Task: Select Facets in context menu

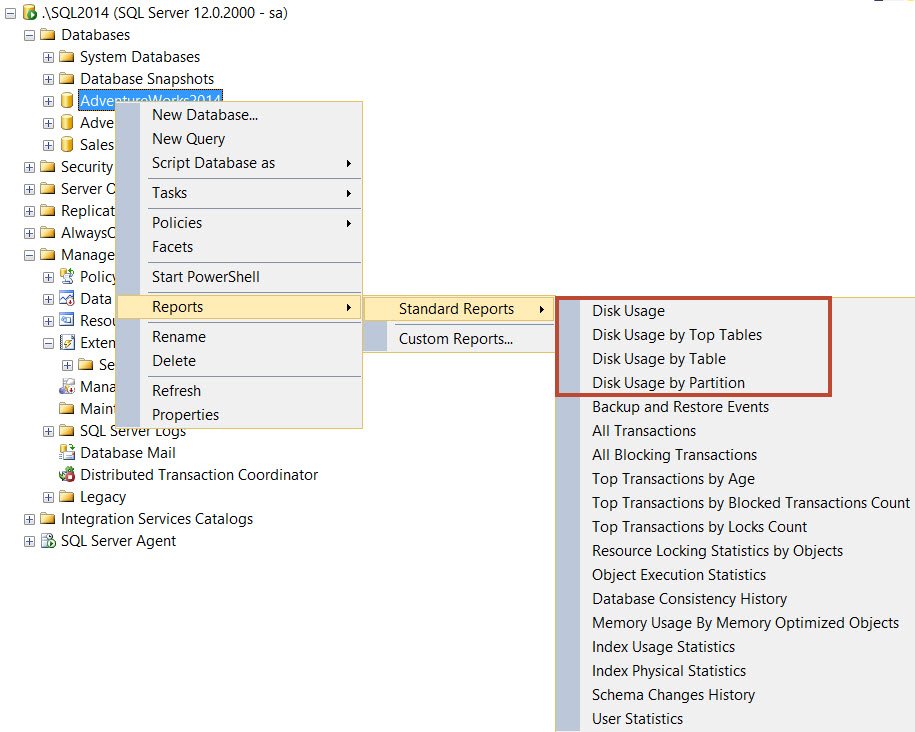Action: click(x=239, y=247)
